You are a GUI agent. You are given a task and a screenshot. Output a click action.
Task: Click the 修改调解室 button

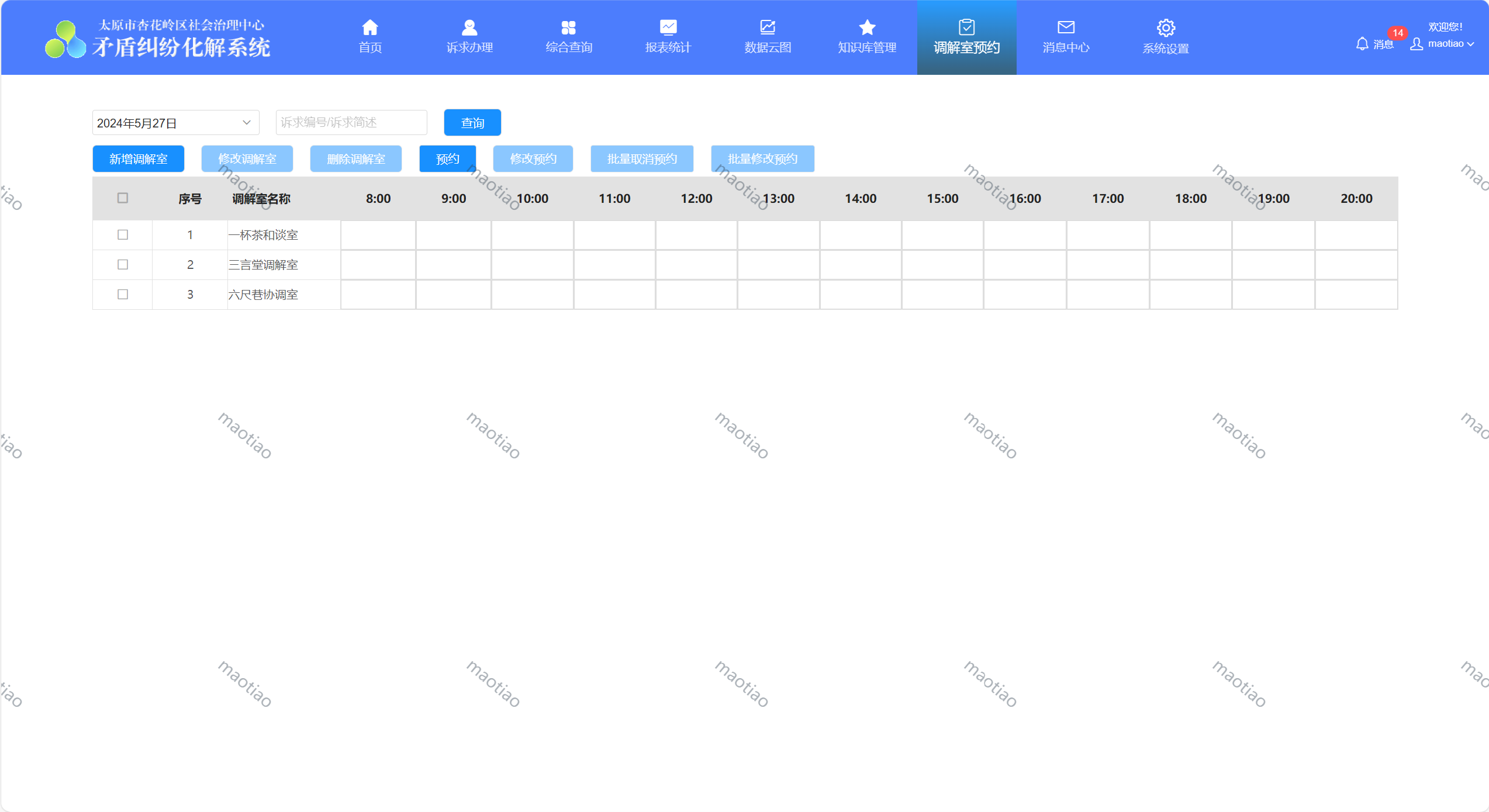pyautogui.click(x=247, y=159)
